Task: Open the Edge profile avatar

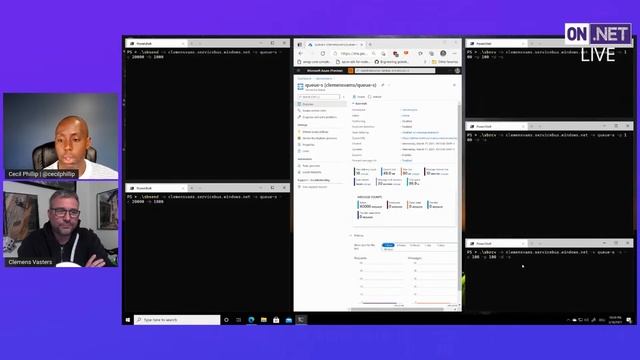Action: point(443,53)
